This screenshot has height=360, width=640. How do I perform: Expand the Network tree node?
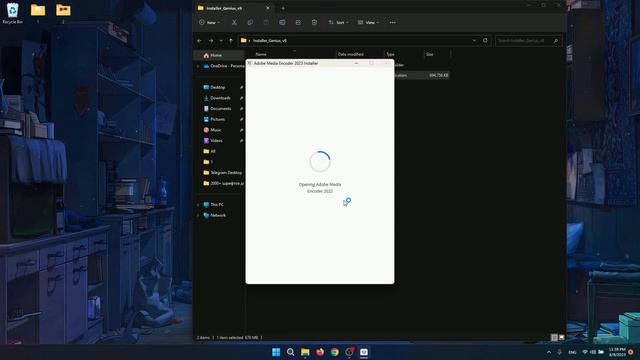198,215
